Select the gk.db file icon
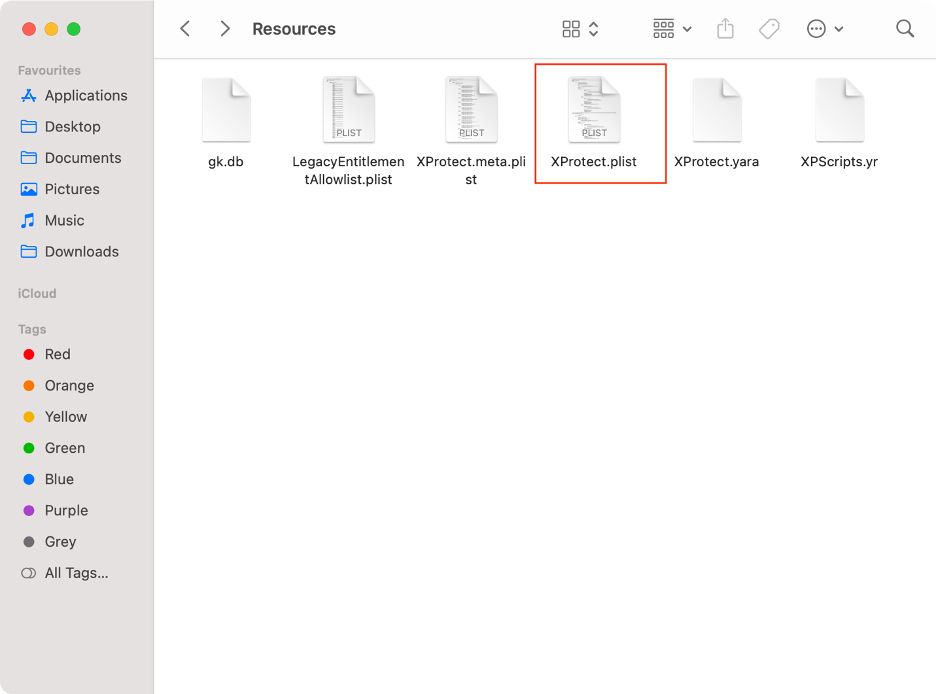The image size is (936, 694). tap(226, 110)
